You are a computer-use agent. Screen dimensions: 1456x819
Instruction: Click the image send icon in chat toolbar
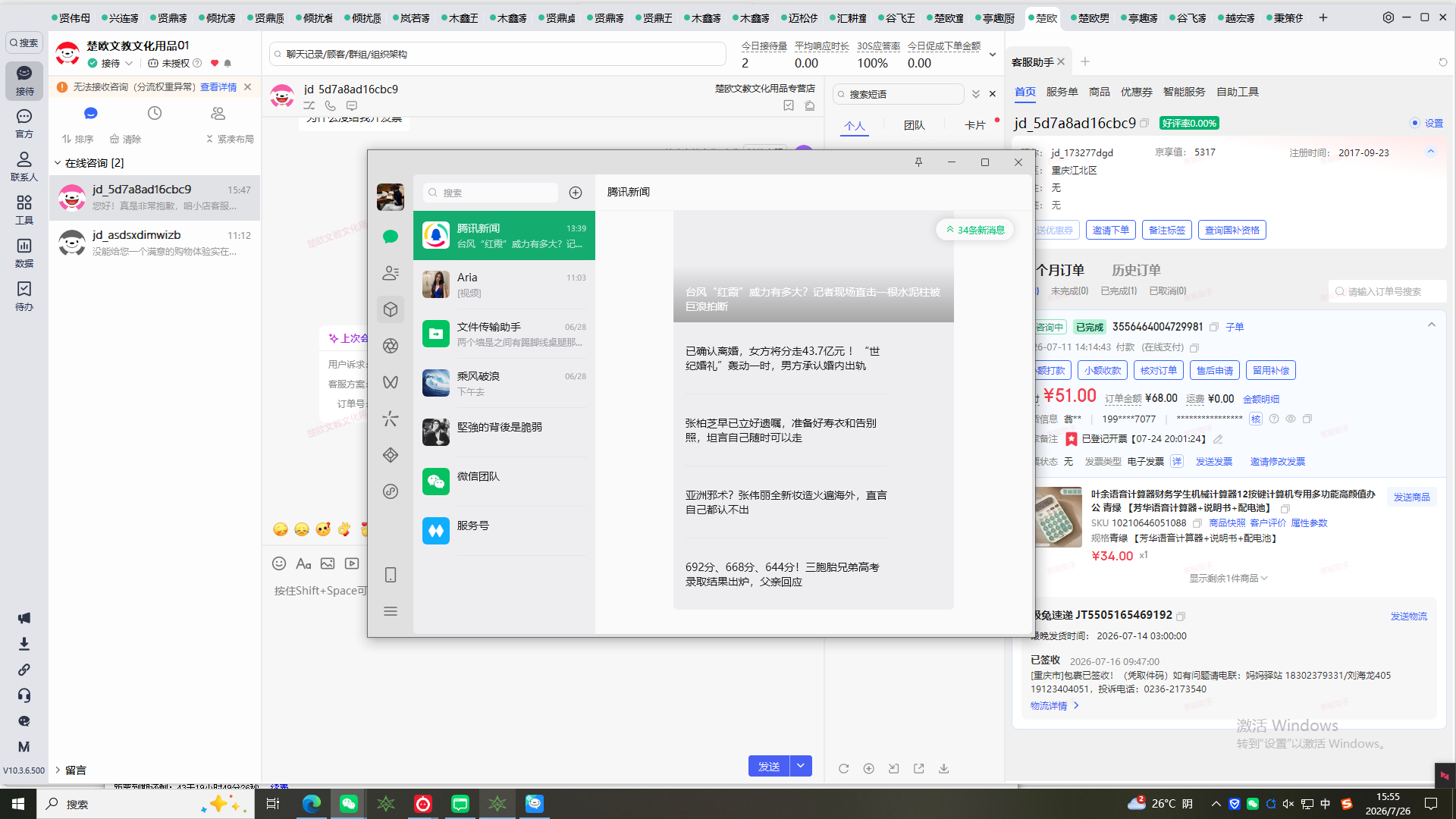(x=328, y=563)
